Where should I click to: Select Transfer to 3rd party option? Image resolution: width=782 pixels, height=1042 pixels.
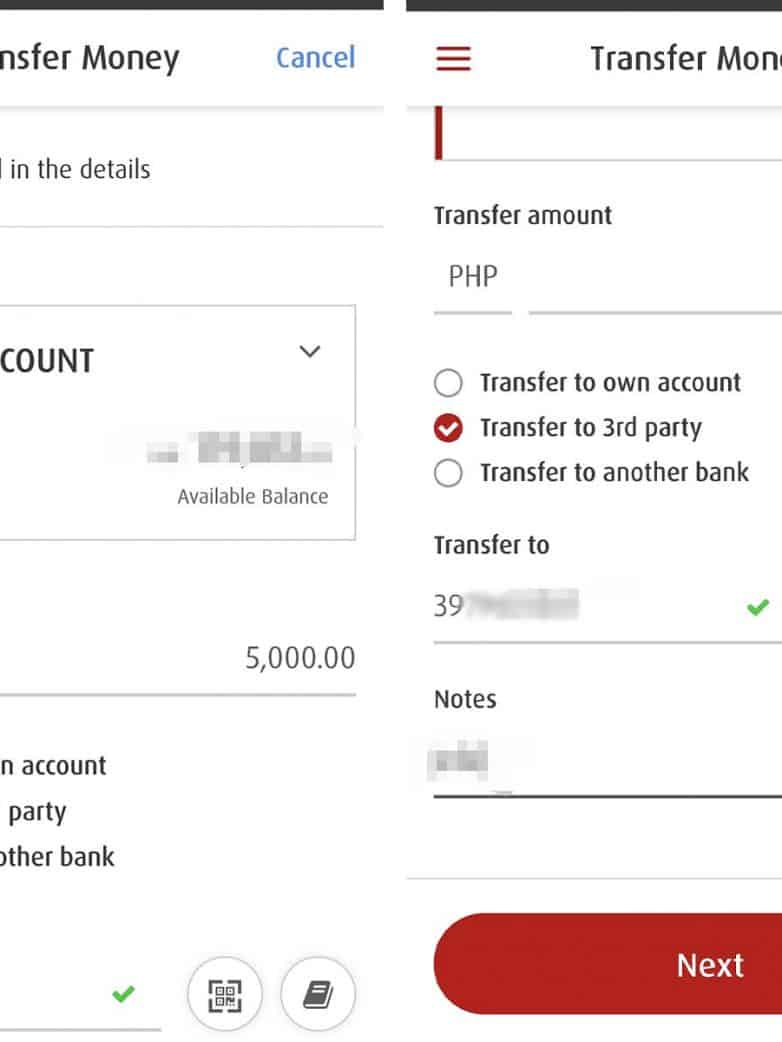click(x=449, y=428)
